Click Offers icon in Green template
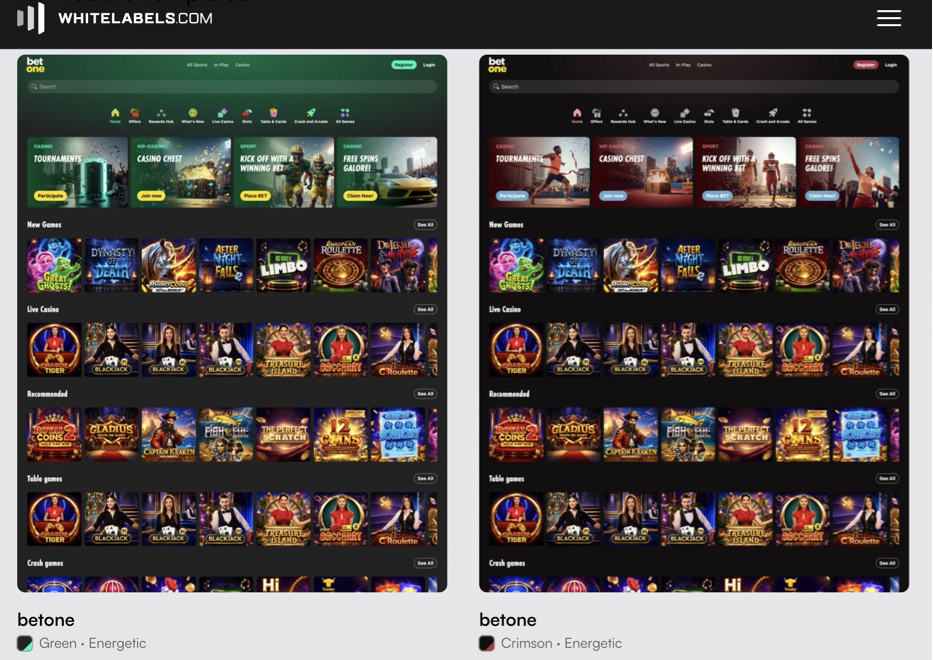The height and width of the screenshot is (660, 933). 135,113
